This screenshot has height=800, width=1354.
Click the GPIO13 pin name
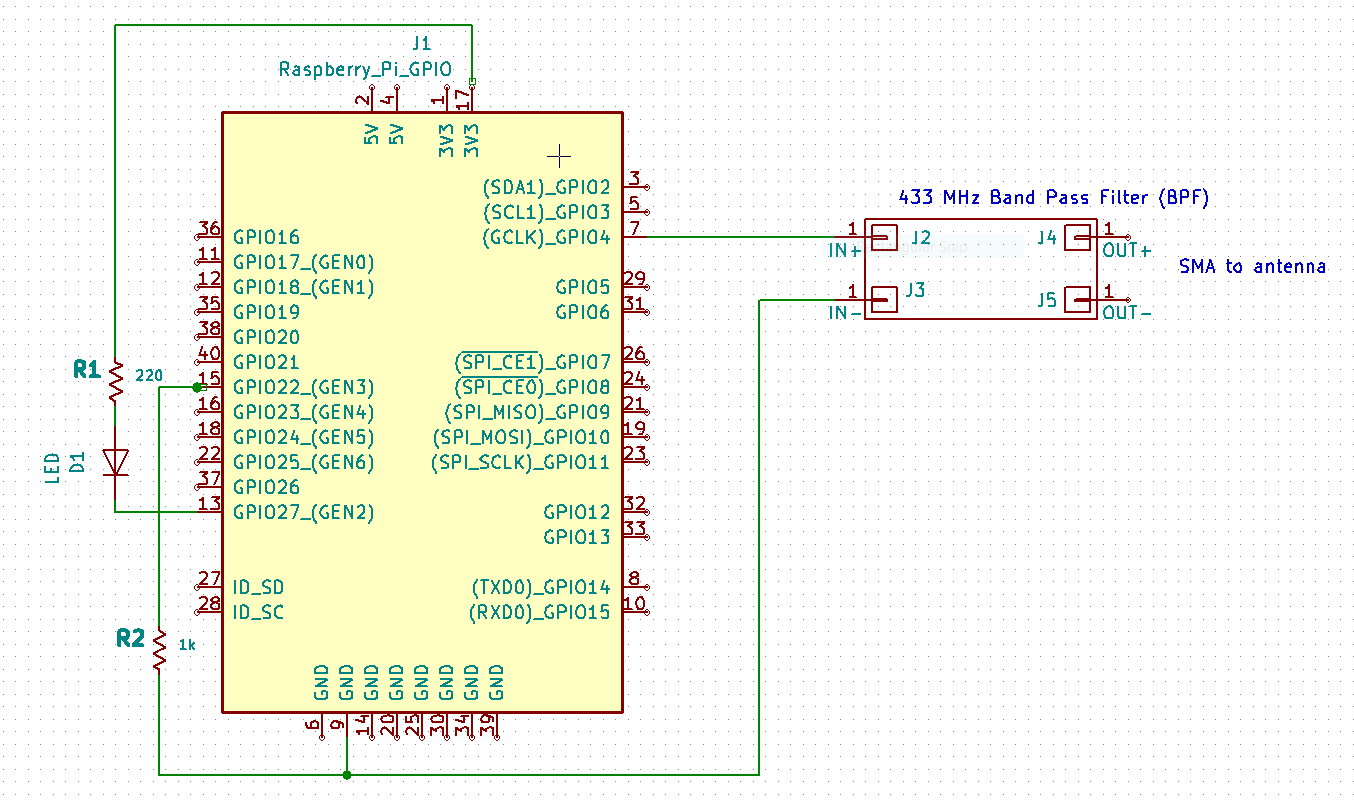tap(577, 538)
